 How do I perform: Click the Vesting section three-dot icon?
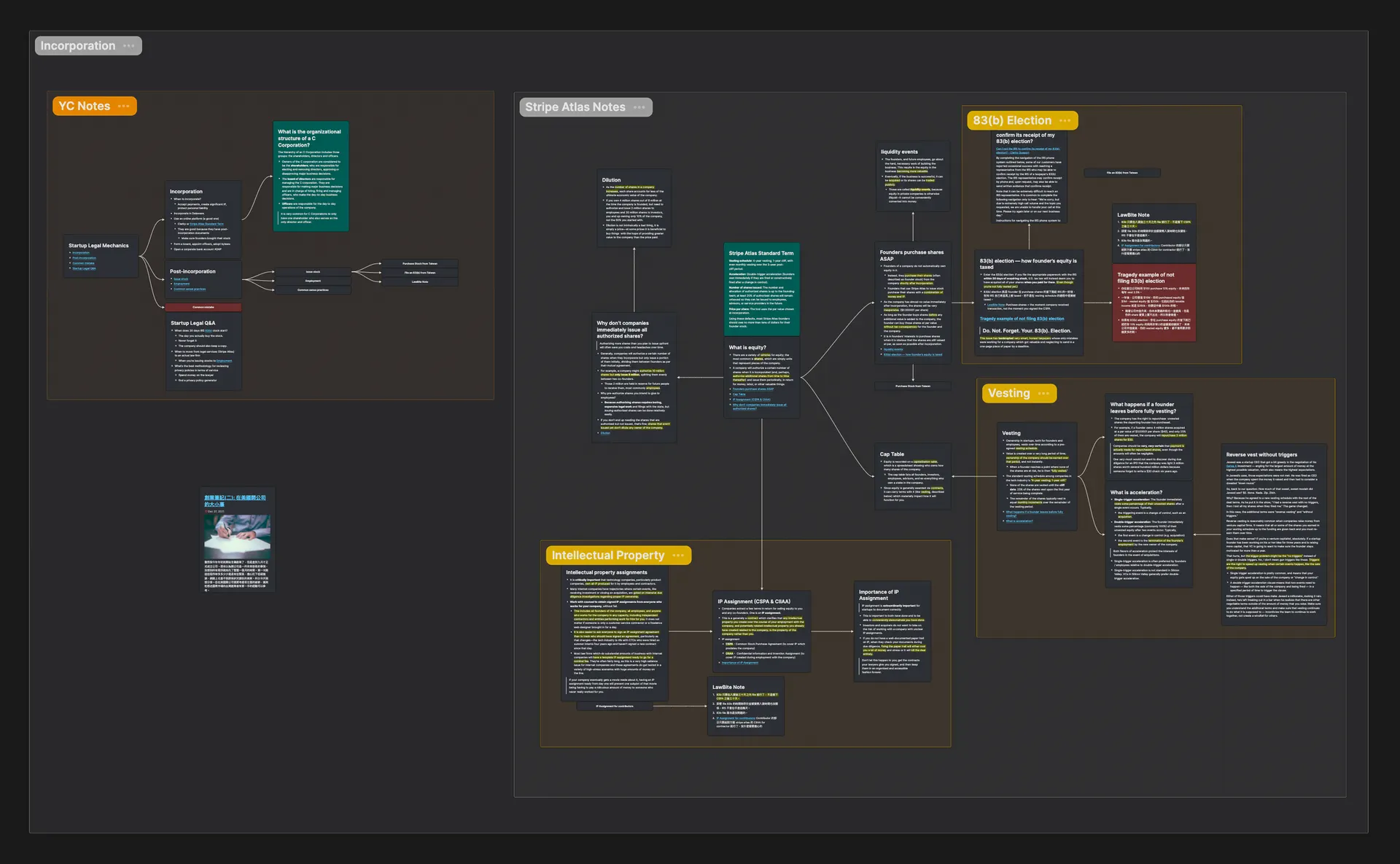point(1044,394)
